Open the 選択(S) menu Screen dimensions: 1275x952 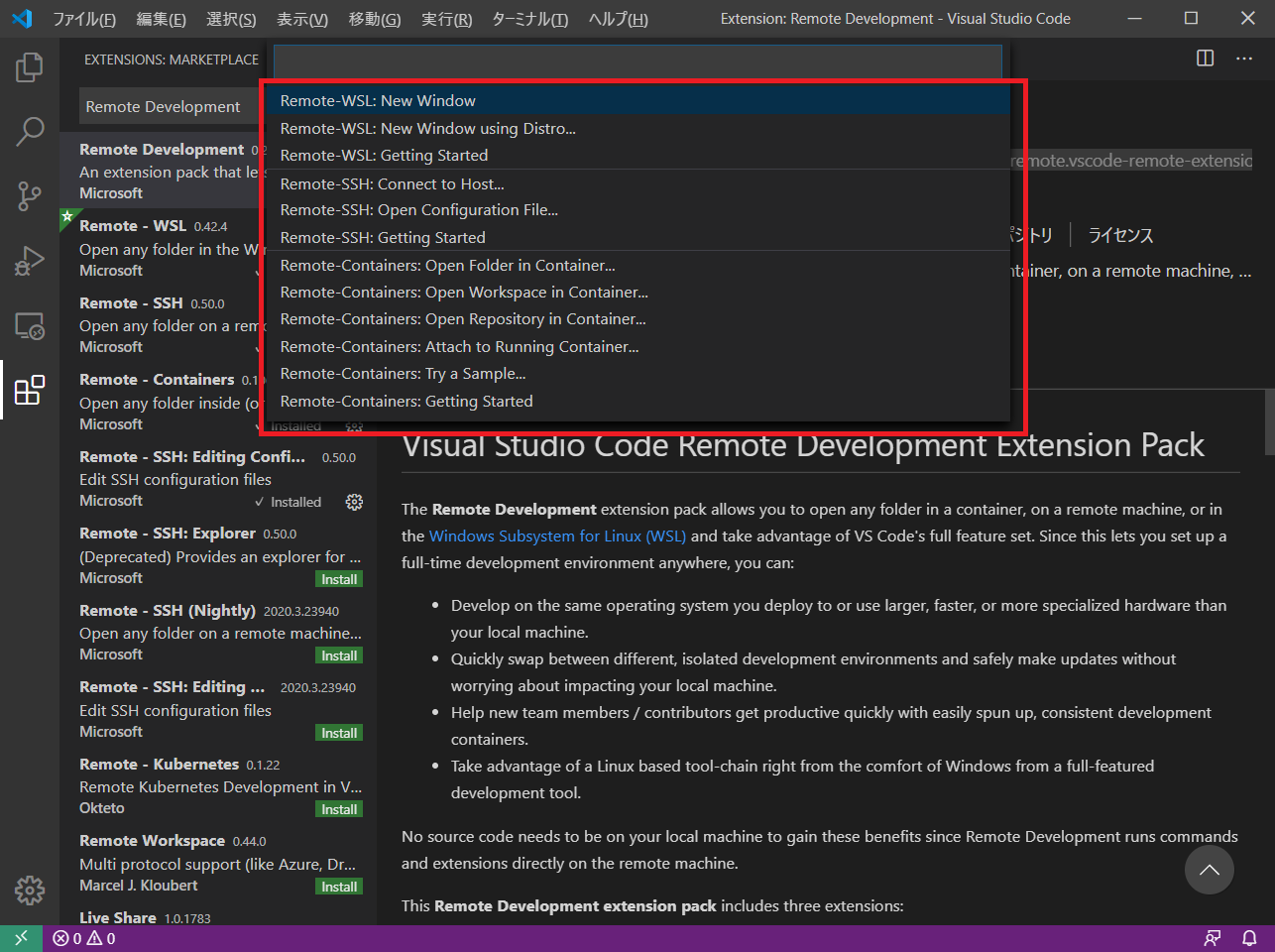point(231,19)
